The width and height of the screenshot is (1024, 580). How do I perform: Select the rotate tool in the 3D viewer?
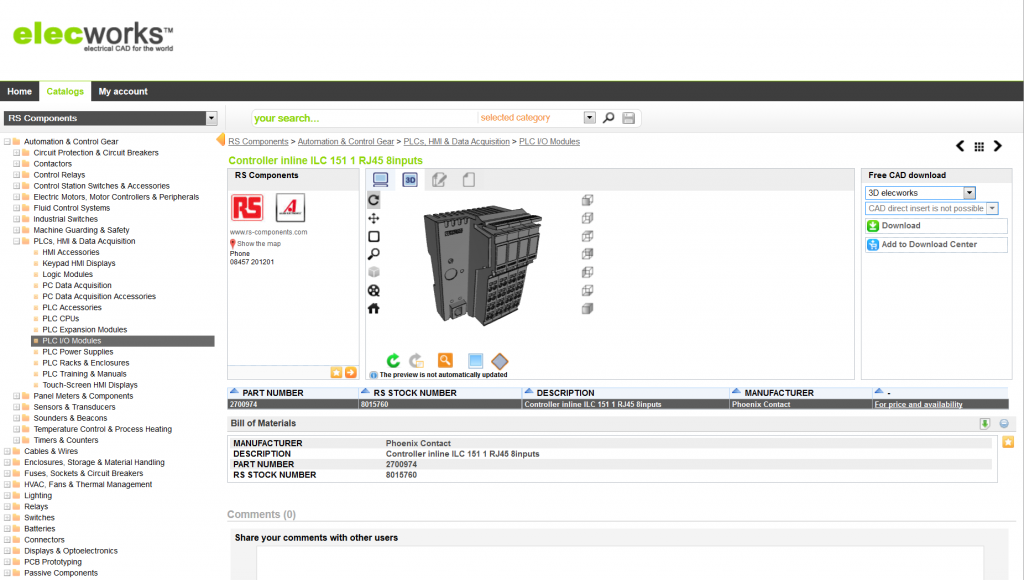click(374, 201)
